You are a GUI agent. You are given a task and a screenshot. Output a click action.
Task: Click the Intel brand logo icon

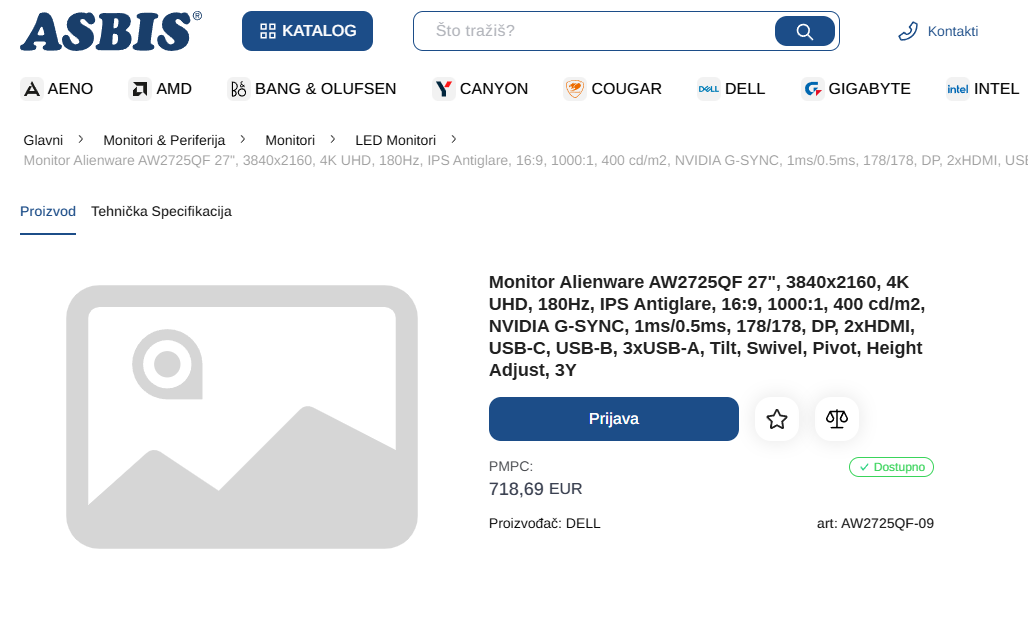957,88
